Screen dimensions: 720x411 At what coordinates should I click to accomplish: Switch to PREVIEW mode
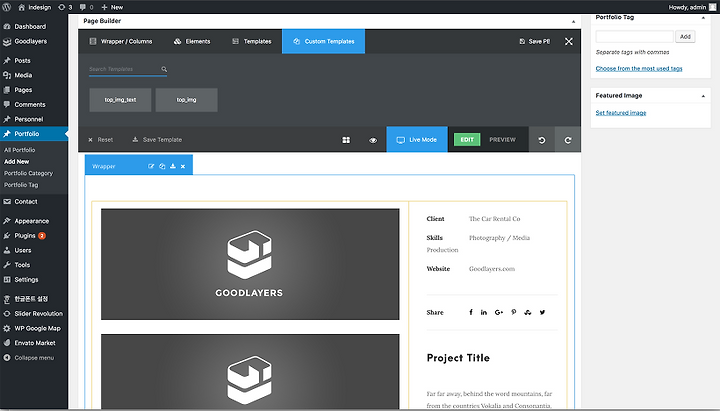[x=502, y=140]
